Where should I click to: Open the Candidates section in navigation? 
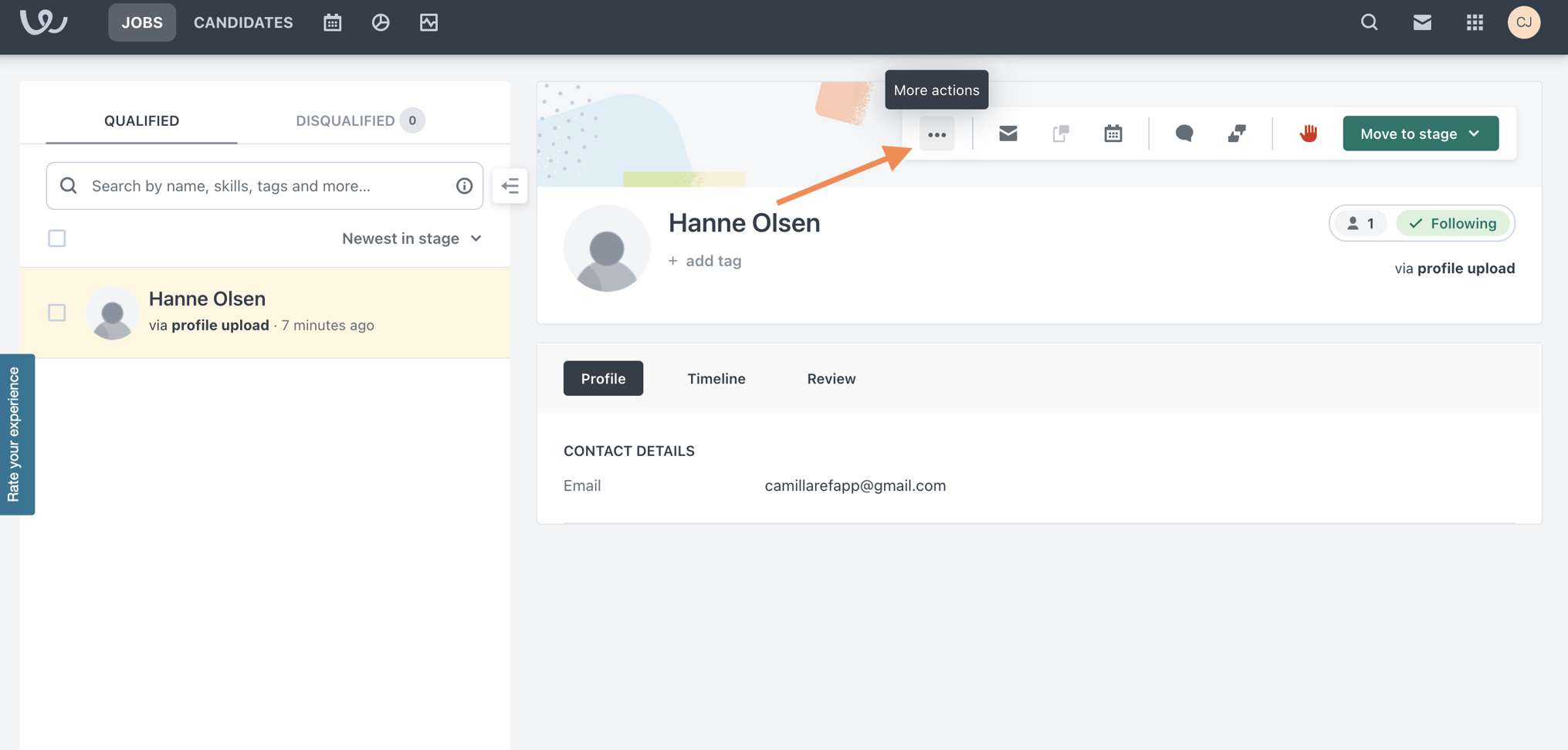[x=243, y=22]
